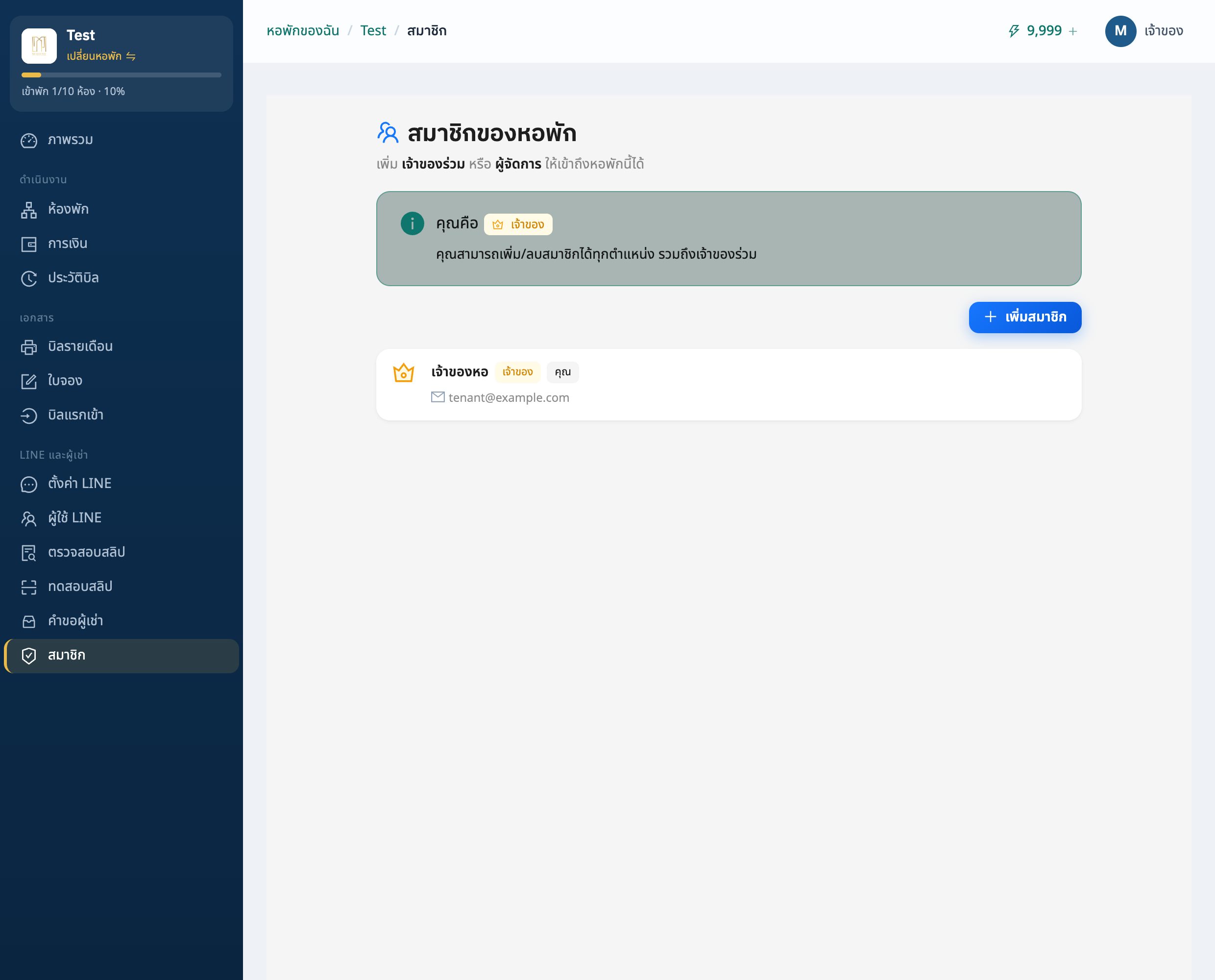Click the green info circle icon

(413, 223)
